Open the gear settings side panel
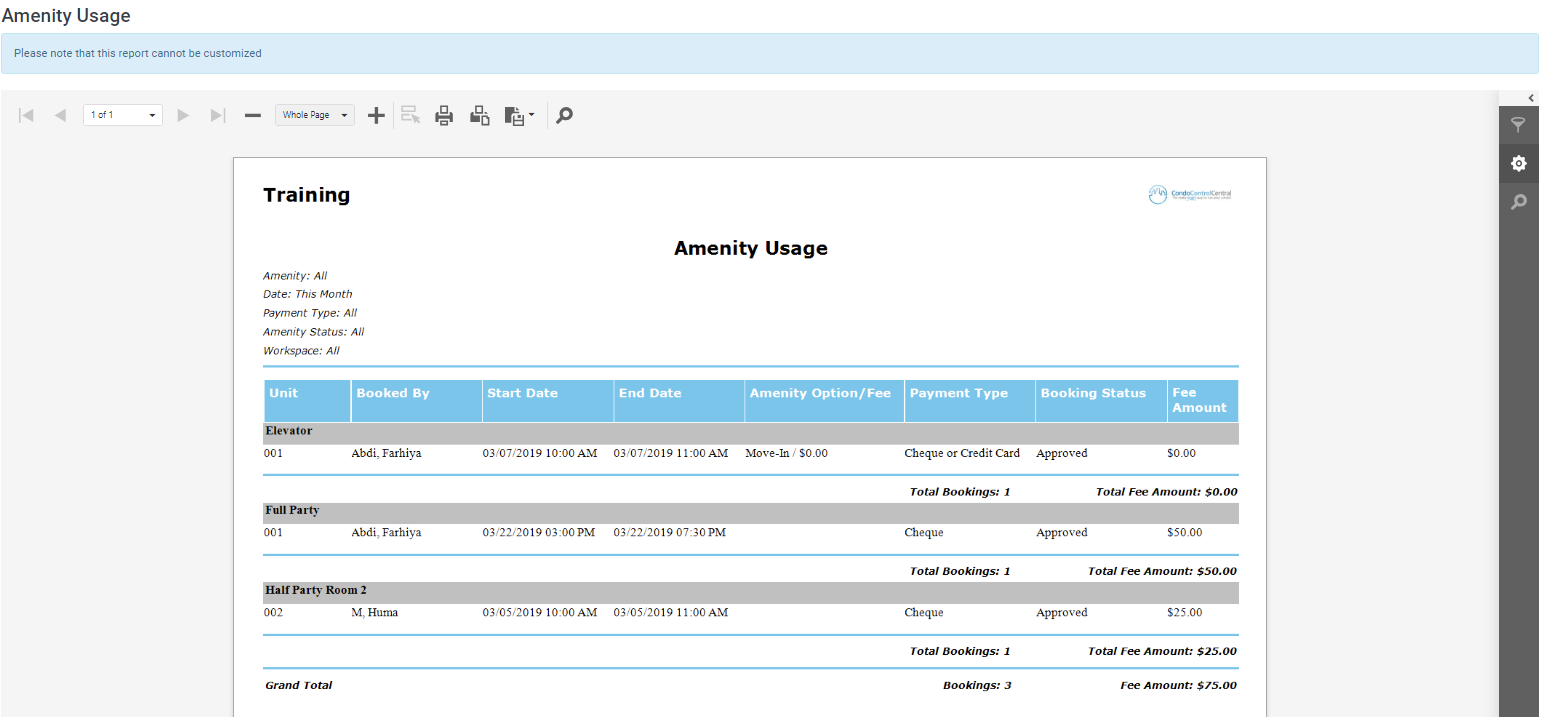Screen dimensions: 1541x717 [x=1518, y=163]
